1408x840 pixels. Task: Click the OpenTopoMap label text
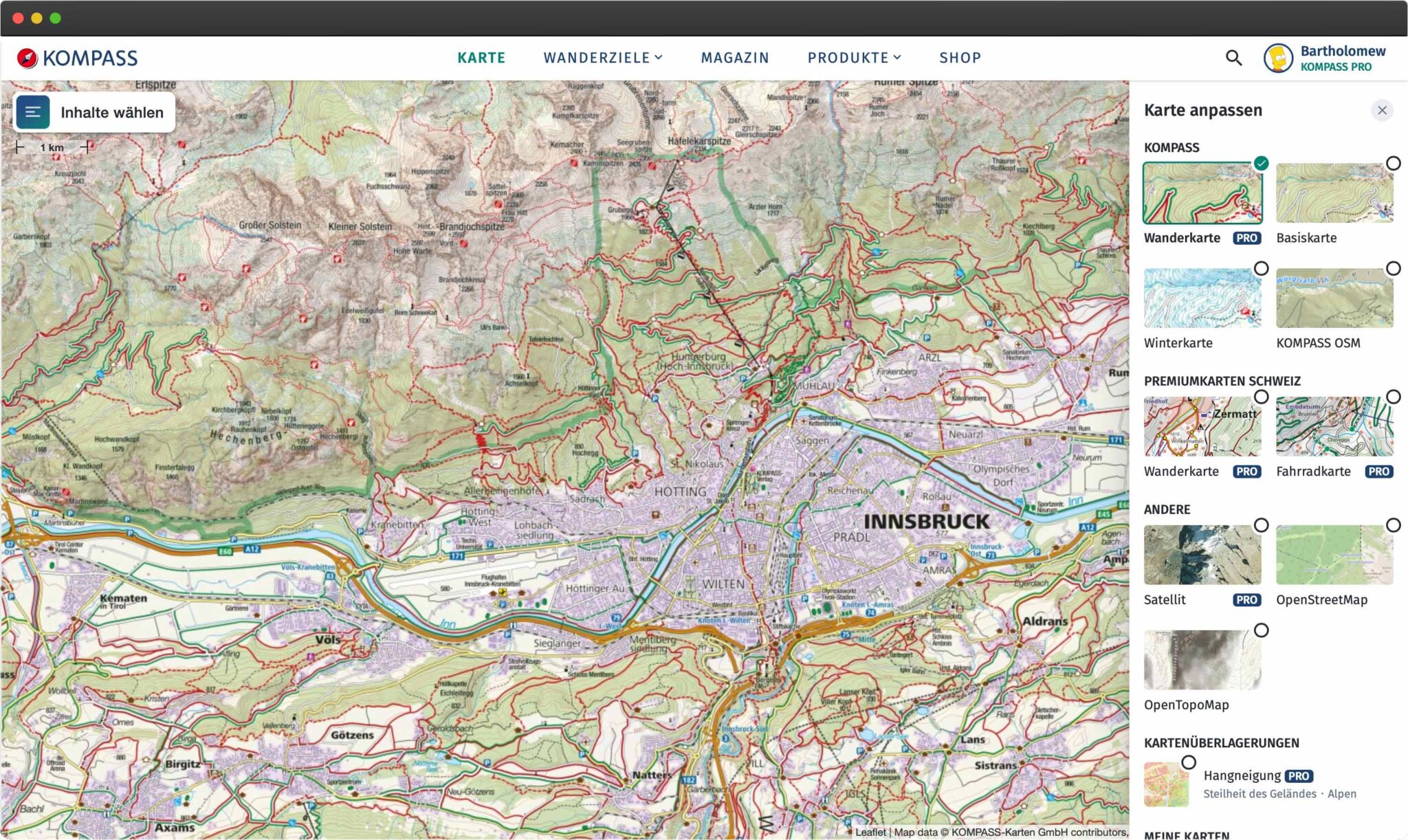(1186, 705)
